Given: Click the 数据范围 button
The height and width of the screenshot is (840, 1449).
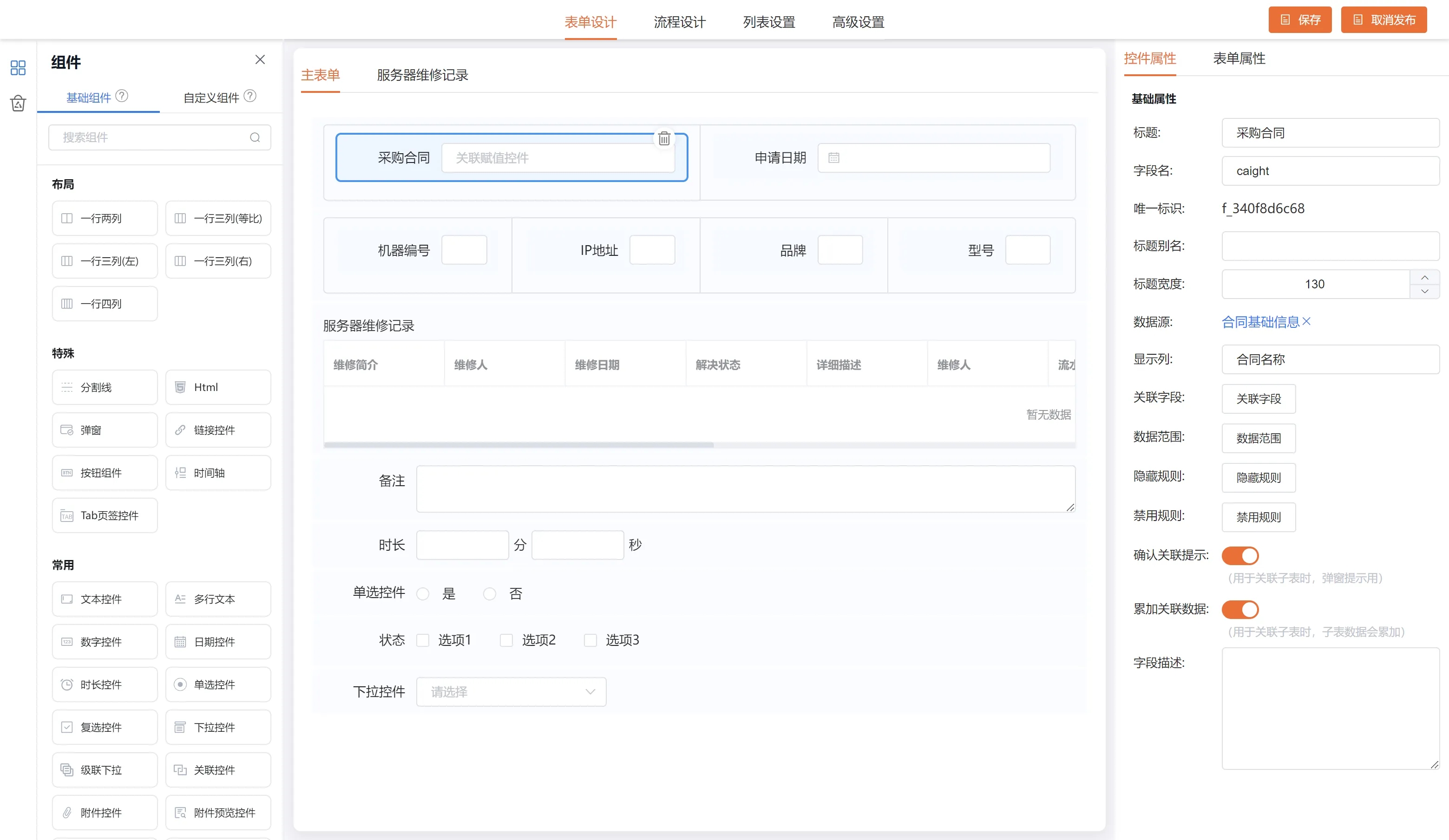Looking at the screenshot, I should tap(1258, 438).
